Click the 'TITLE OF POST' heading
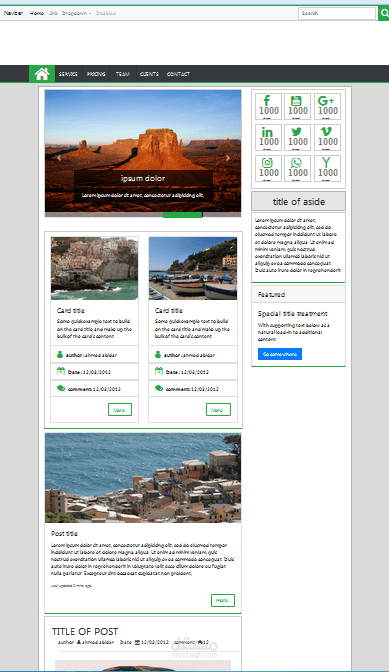Viewport: 389px width, 672px height. pos(85,631)
